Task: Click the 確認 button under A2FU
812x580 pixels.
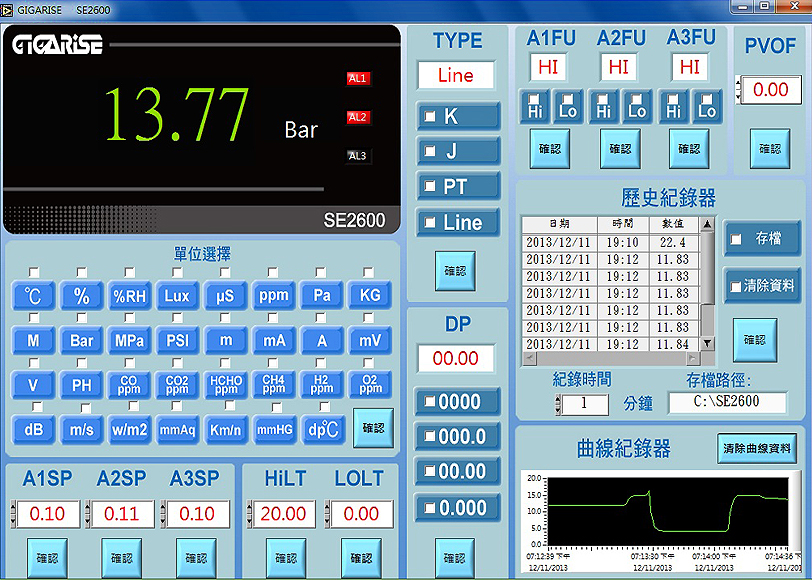Action: (620, 149)
